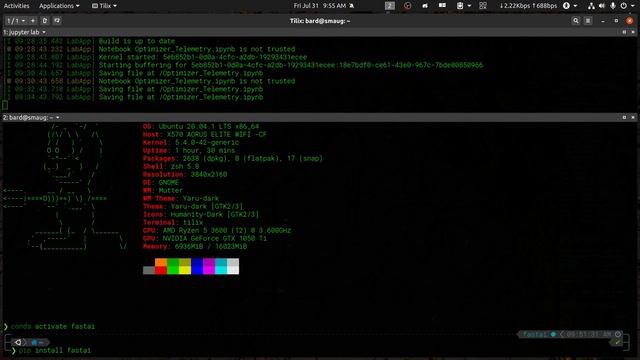Click the 'Shell: zsh 5.8' line
The image size is (640, 360).
point(171,167)
